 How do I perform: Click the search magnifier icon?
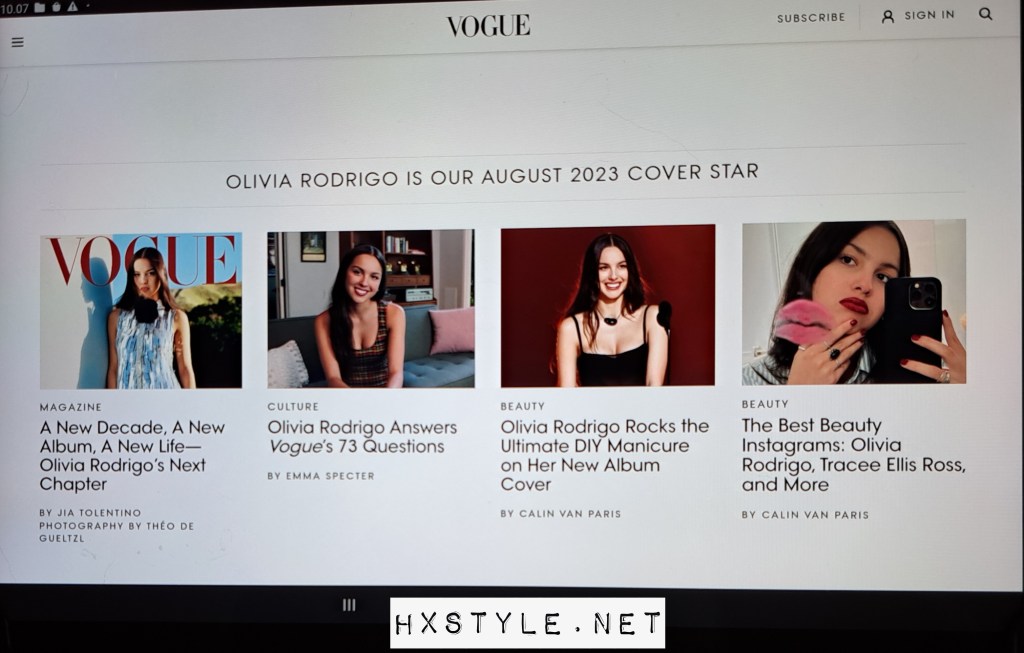[x=985, y=14]
